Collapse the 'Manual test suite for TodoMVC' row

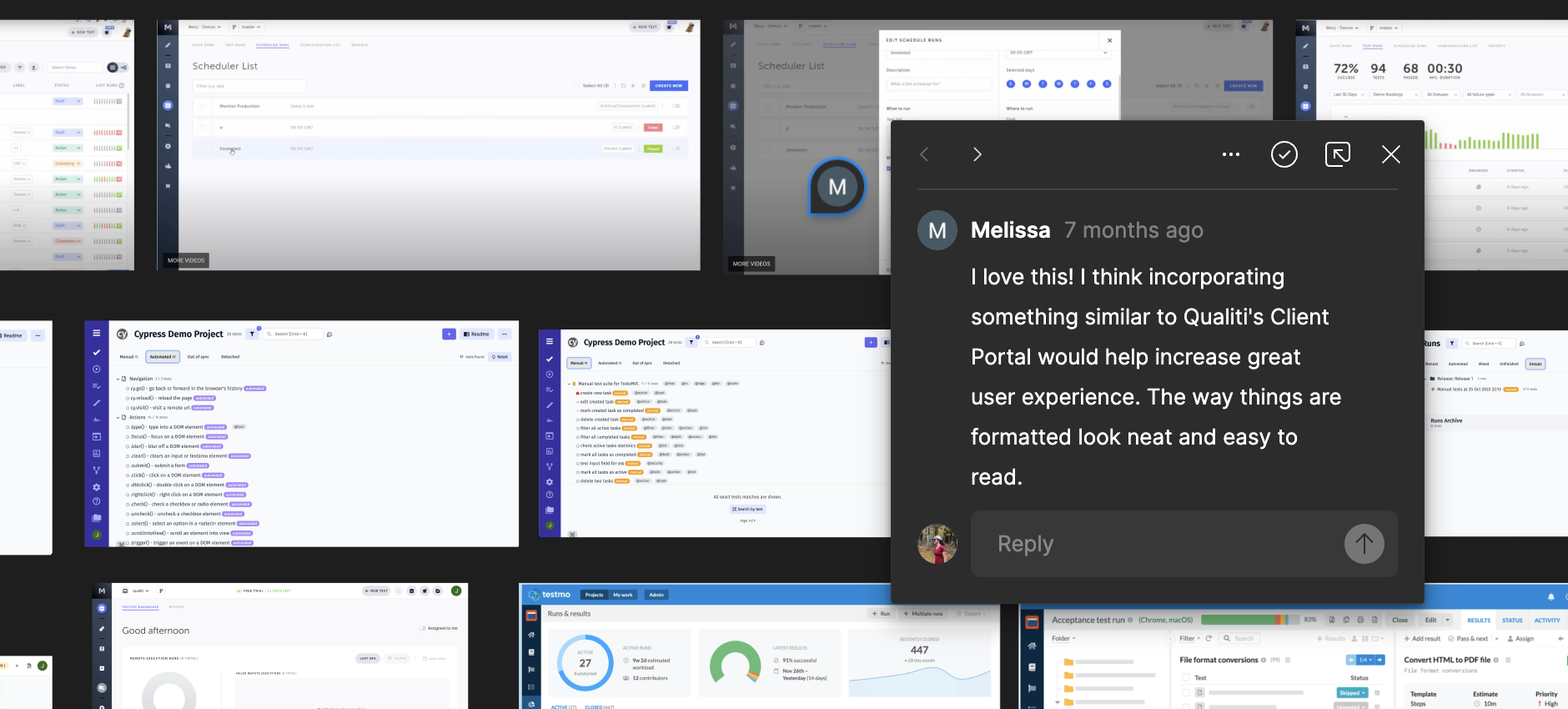(x=570, y=384)
